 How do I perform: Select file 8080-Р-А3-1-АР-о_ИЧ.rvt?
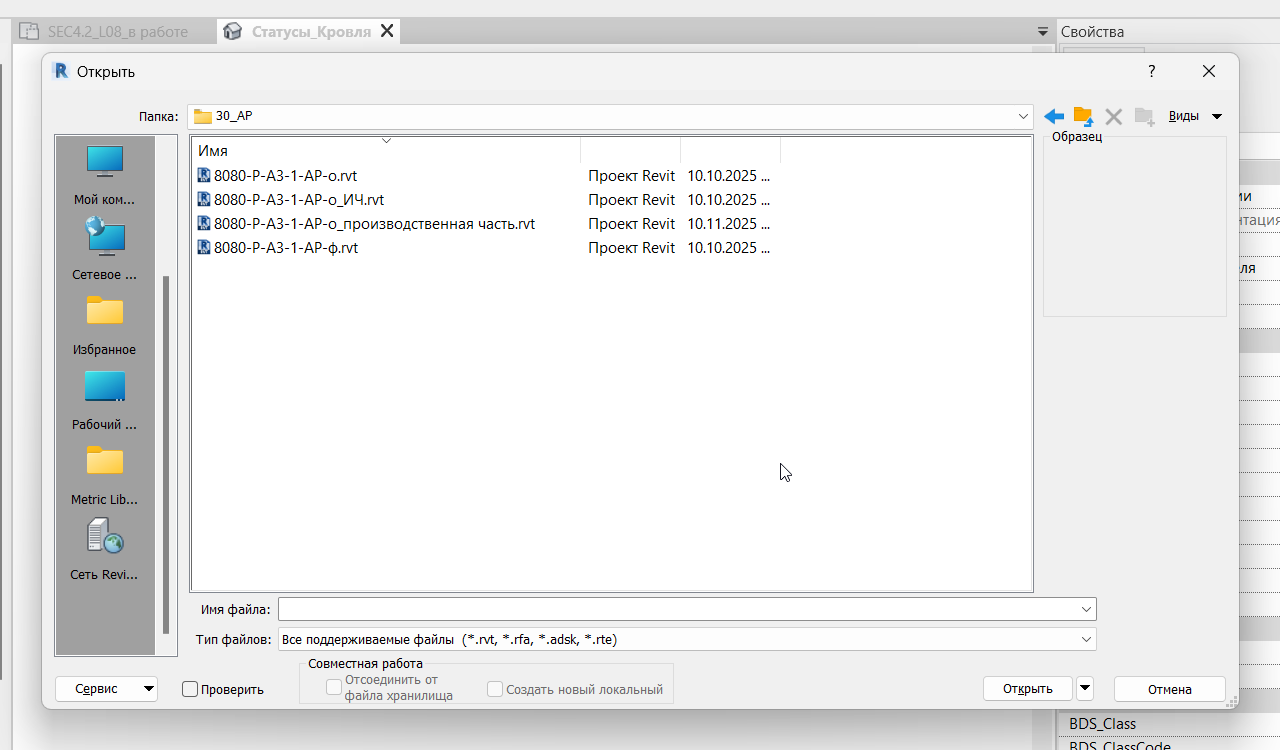click(x=299, y=200)
